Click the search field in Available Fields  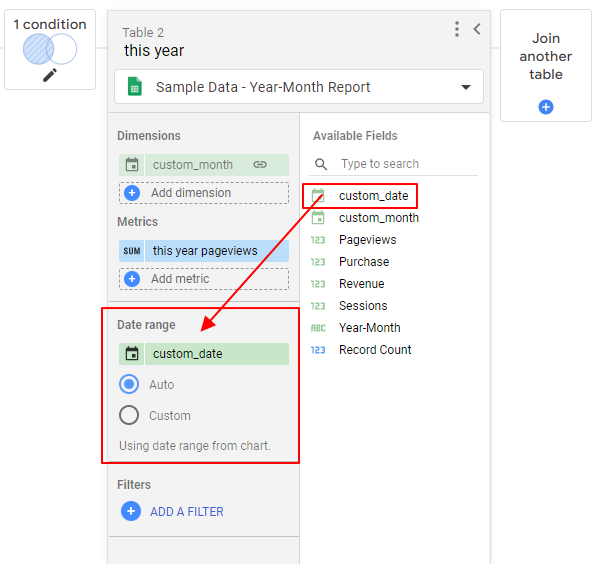405,164
